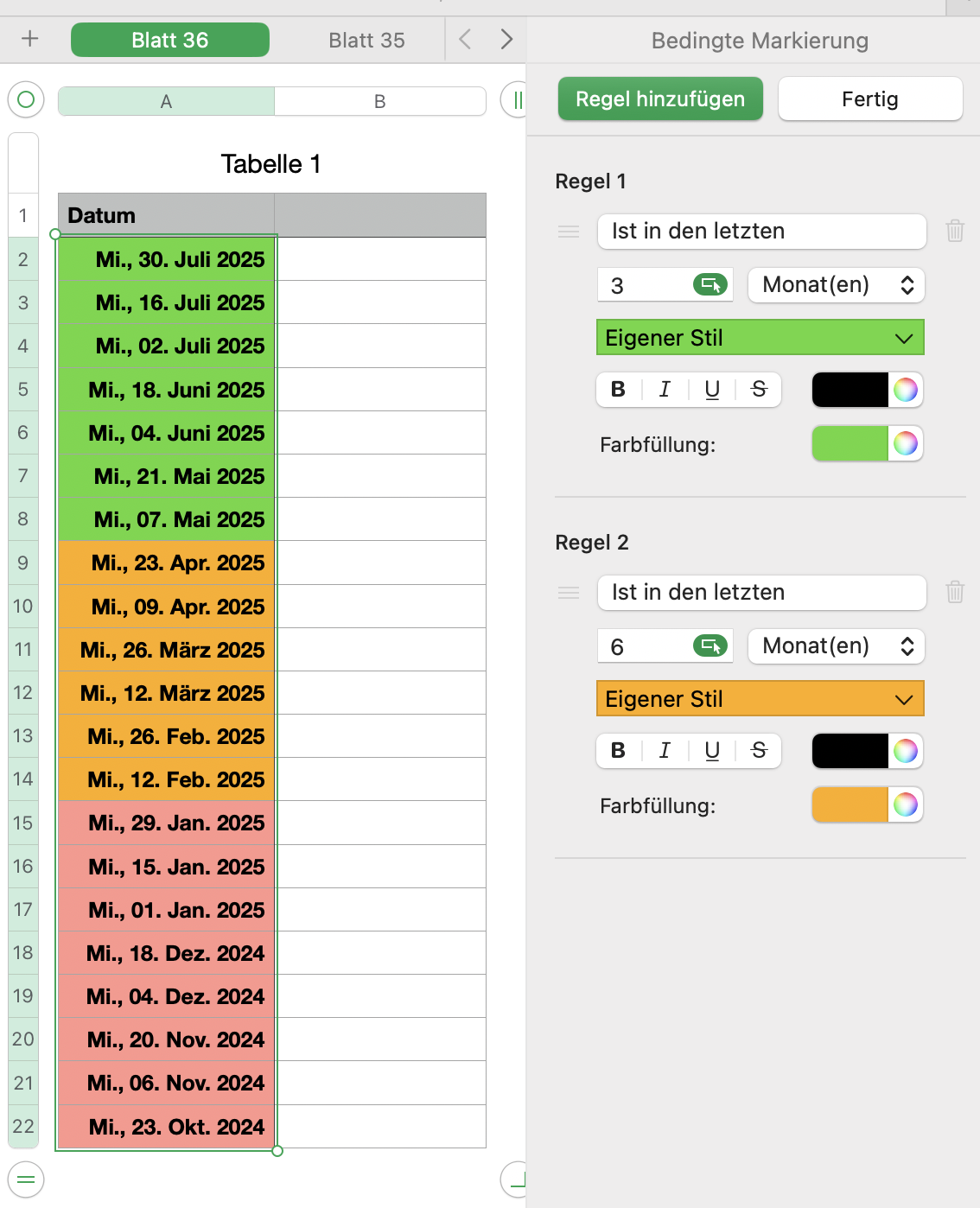Toggle italic in Regel 2 style
The height and width of the screenshot is (1208, 980).
click(665, 751)
